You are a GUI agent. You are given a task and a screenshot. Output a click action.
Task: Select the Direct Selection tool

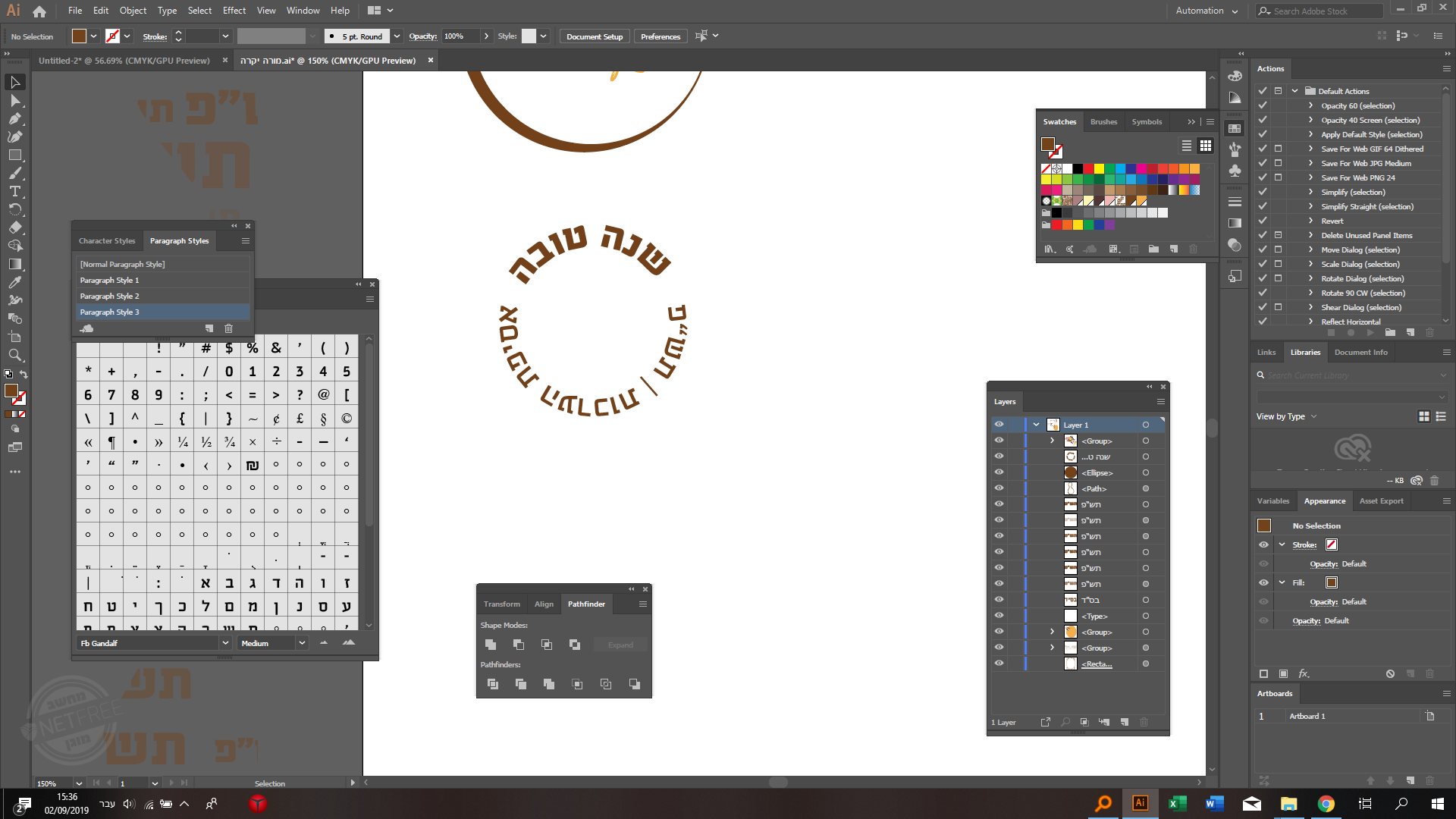tap(14, 100)
